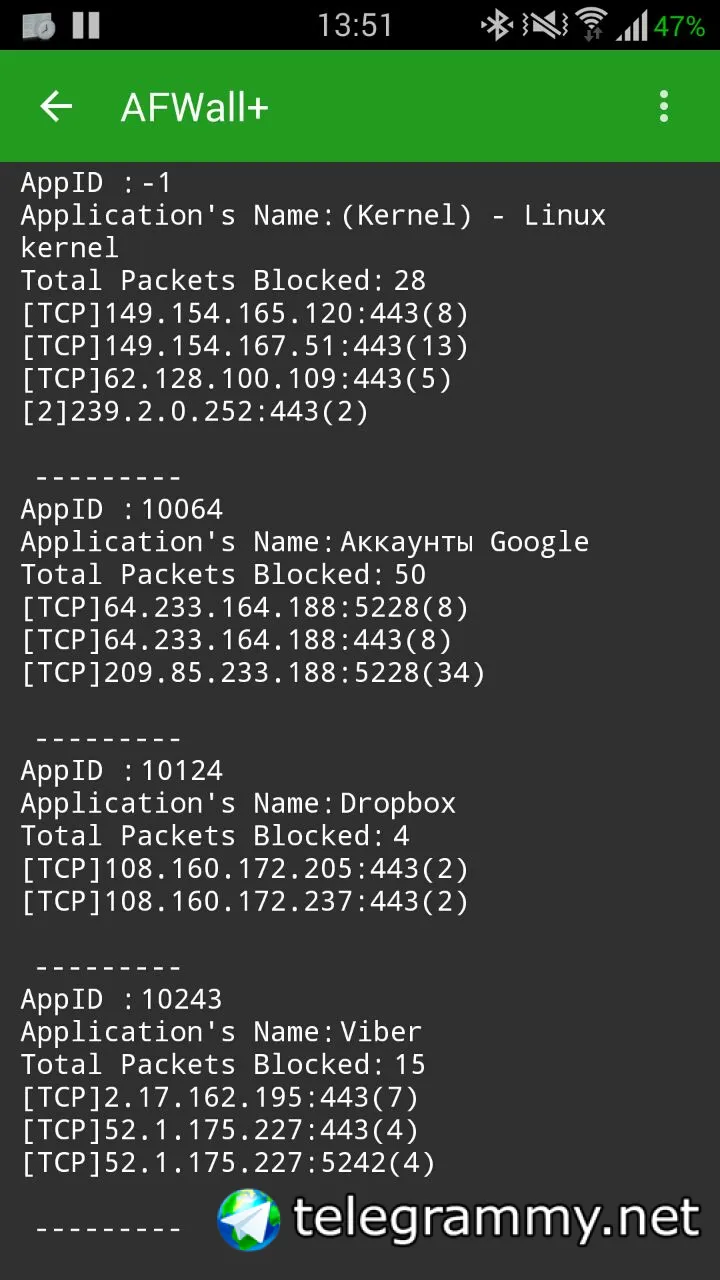Tap the Wi-Fi signal status icon

click(x=591, y=25)
